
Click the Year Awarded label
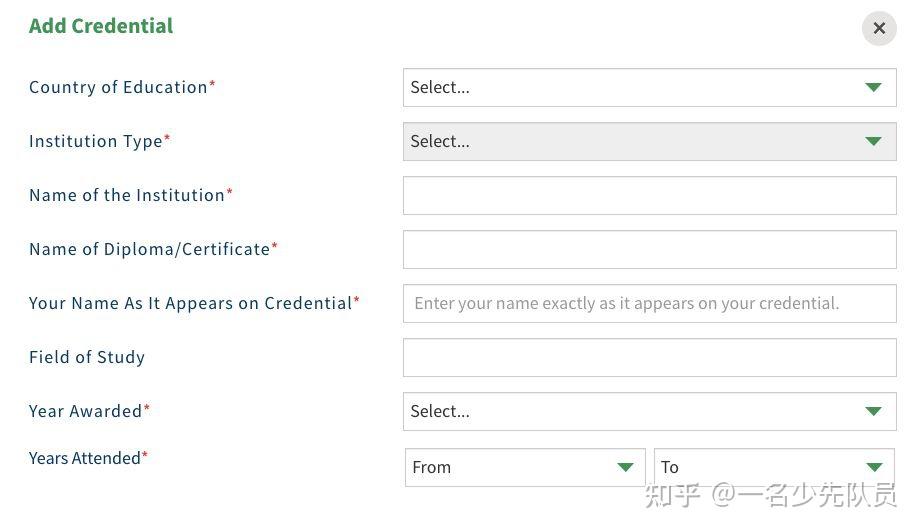(86, 412)
